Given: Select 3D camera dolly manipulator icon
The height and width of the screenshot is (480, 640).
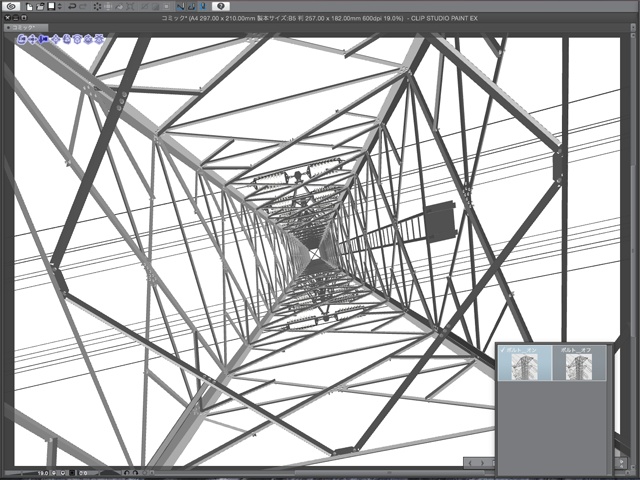Looking at the screenshot, I should [x=43, y=39].
